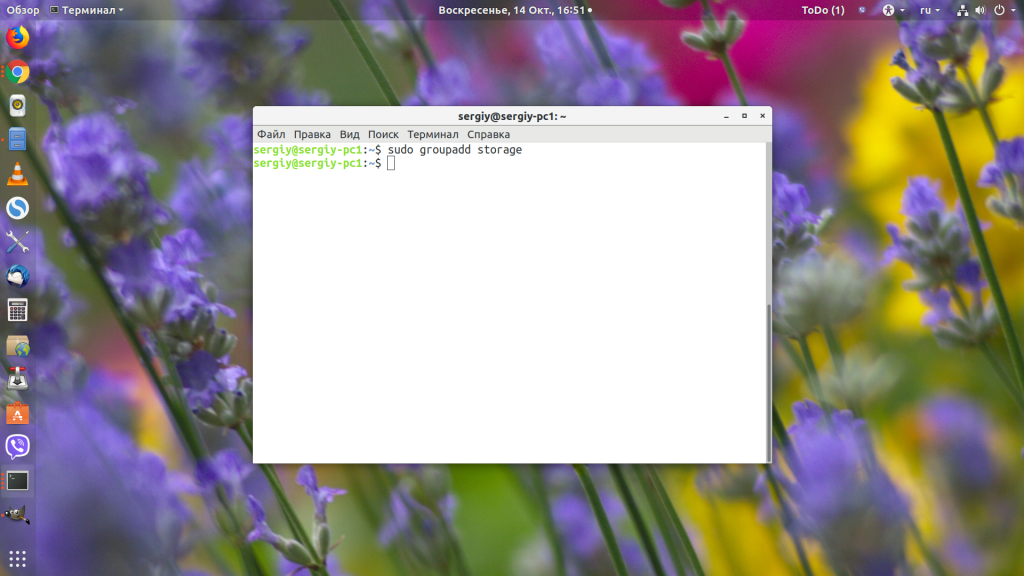Expand the accessibility menu in top bar
Screen dimensions: 1024x576
point(892,10)
